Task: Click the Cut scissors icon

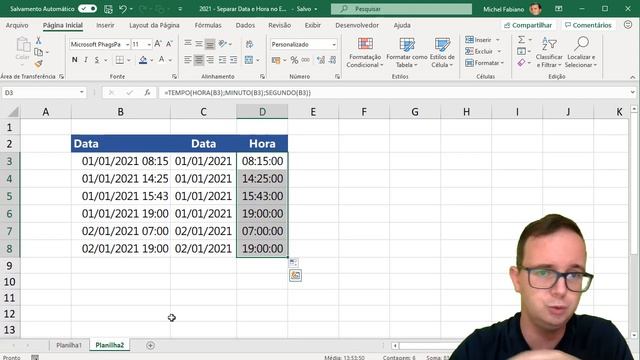Action: click(38, 40)
